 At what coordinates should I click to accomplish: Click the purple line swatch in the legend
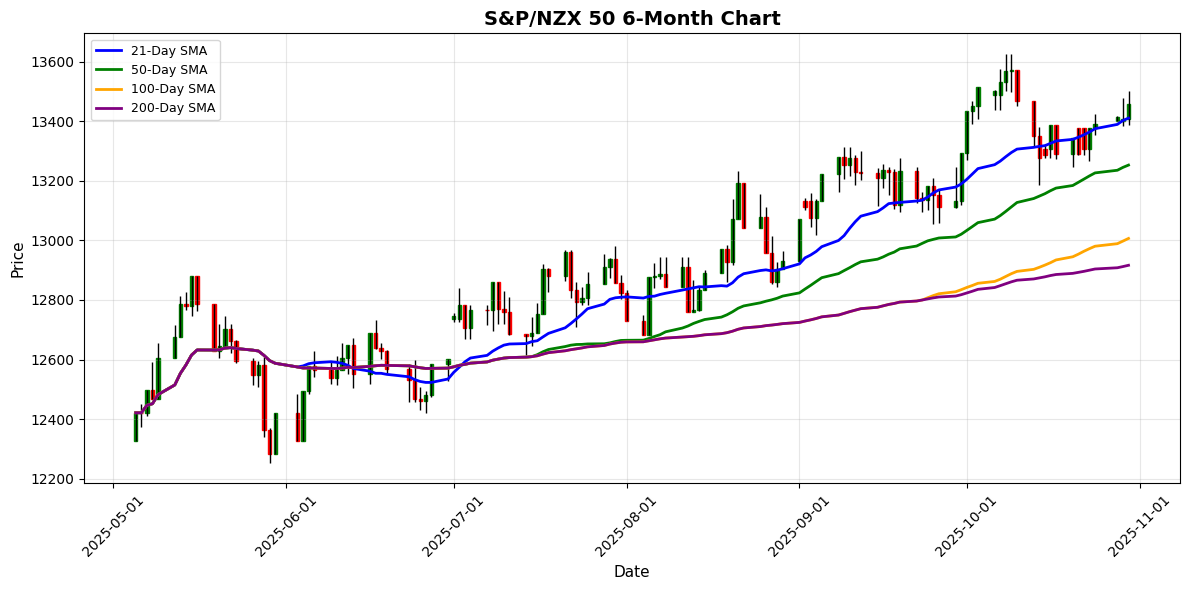111,108
